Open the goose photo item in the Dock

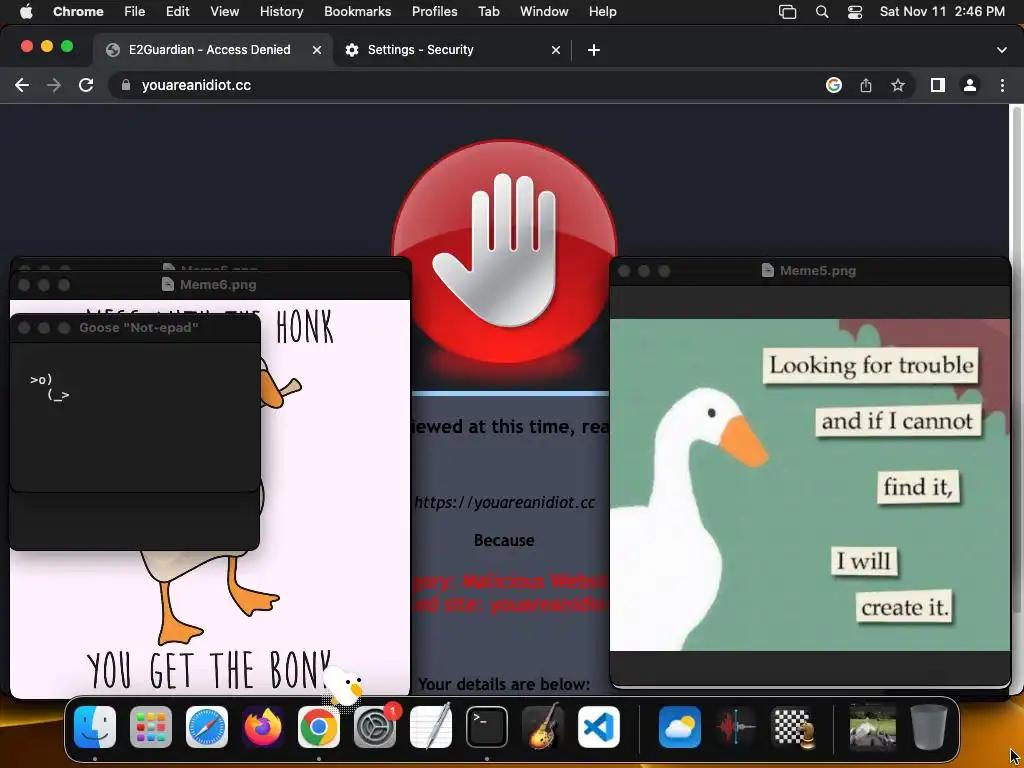(872, 727)
